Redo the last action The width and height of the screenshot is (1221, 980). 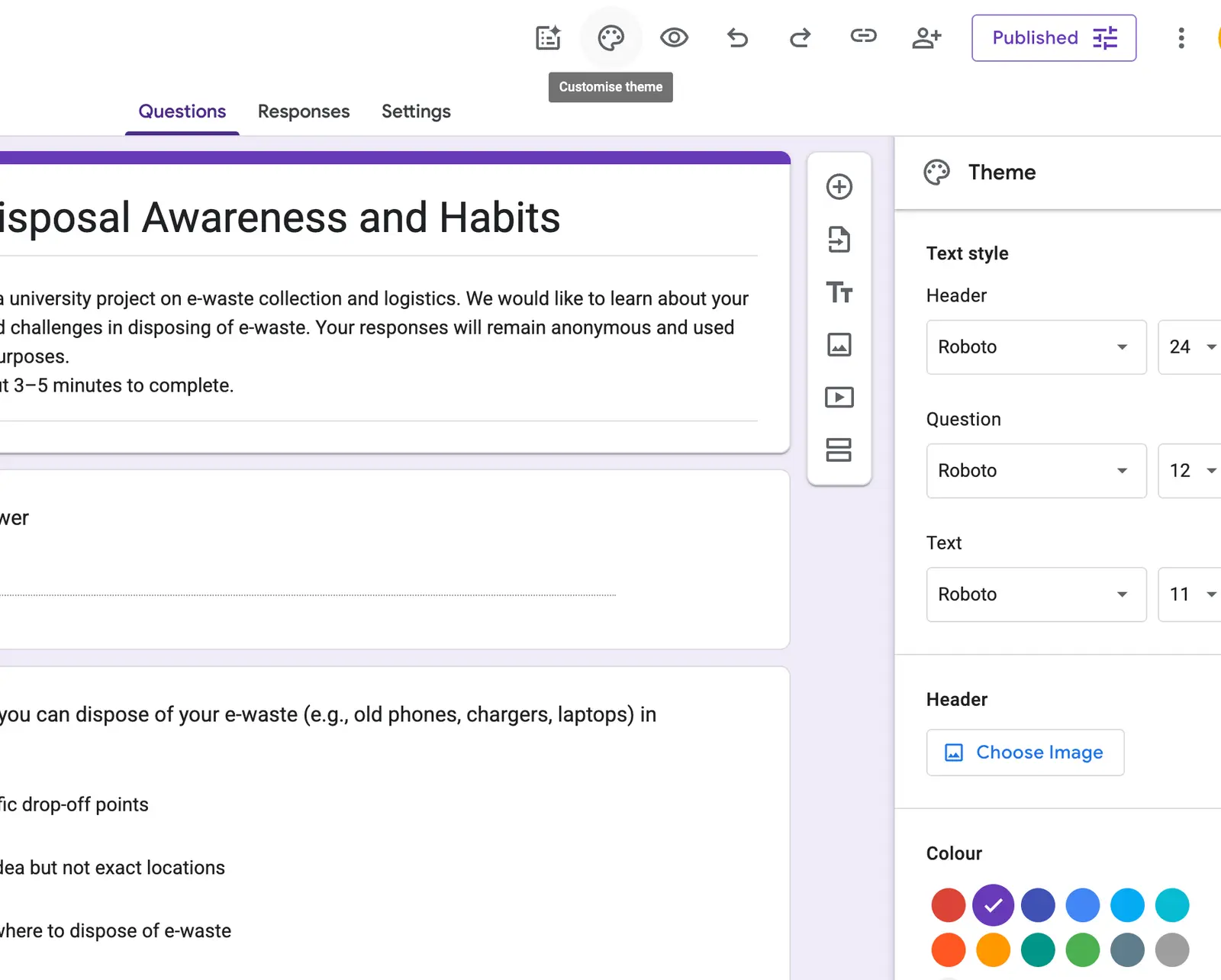pos(800,37)
